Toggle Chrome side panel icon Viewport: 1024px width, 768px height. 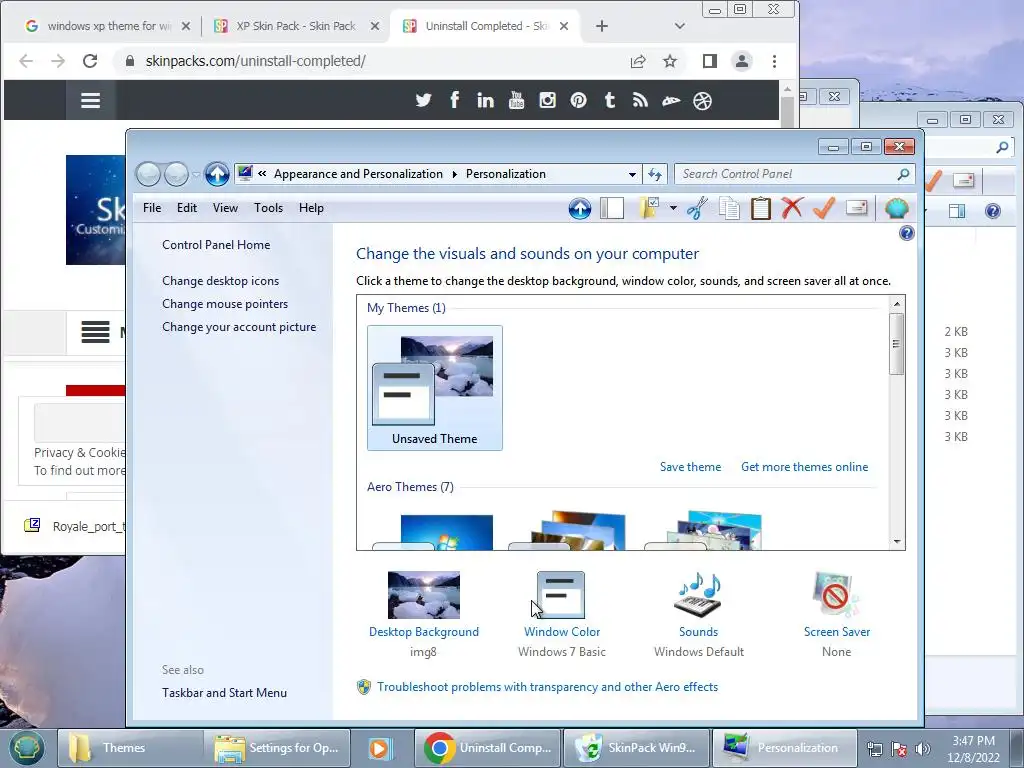click(710, 61)
